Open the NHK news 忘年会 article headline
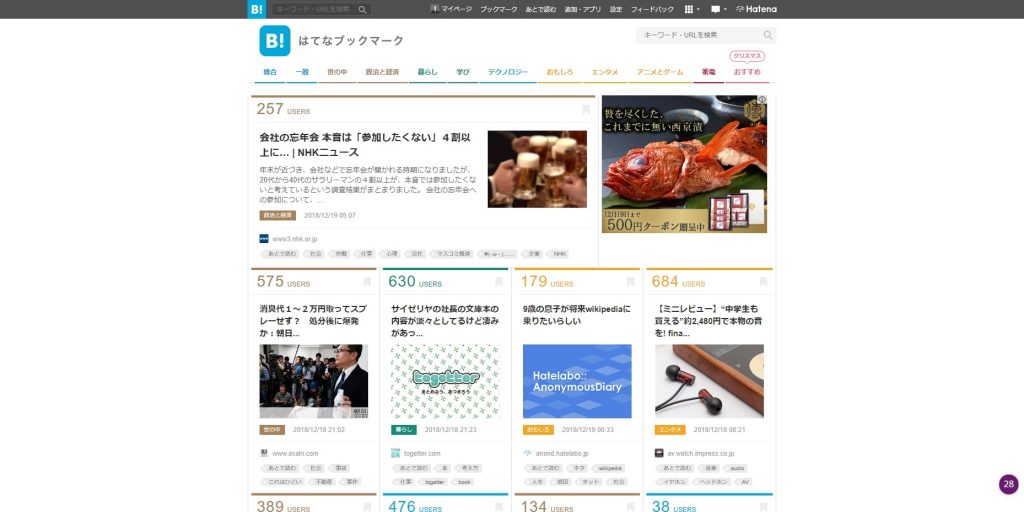The height and width of the screenshot is (512, 1024). [x=365, y=144]
